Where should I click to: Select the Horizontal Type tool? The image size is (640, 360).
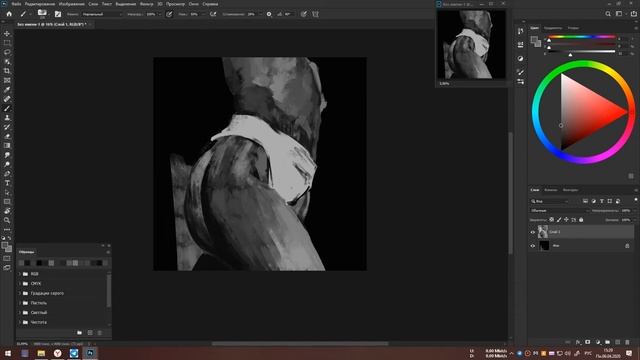pos(7,183)
